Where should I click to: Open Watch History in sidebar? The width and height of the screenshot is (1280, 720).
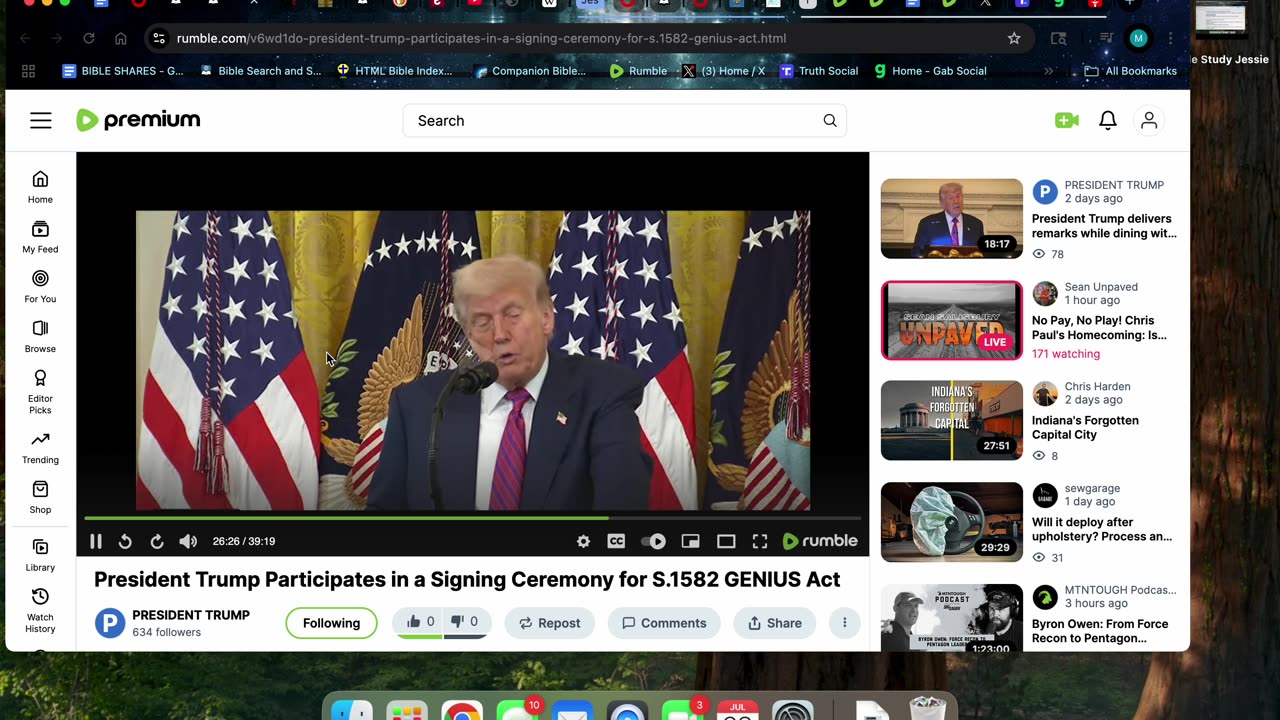tap(40, 611)
